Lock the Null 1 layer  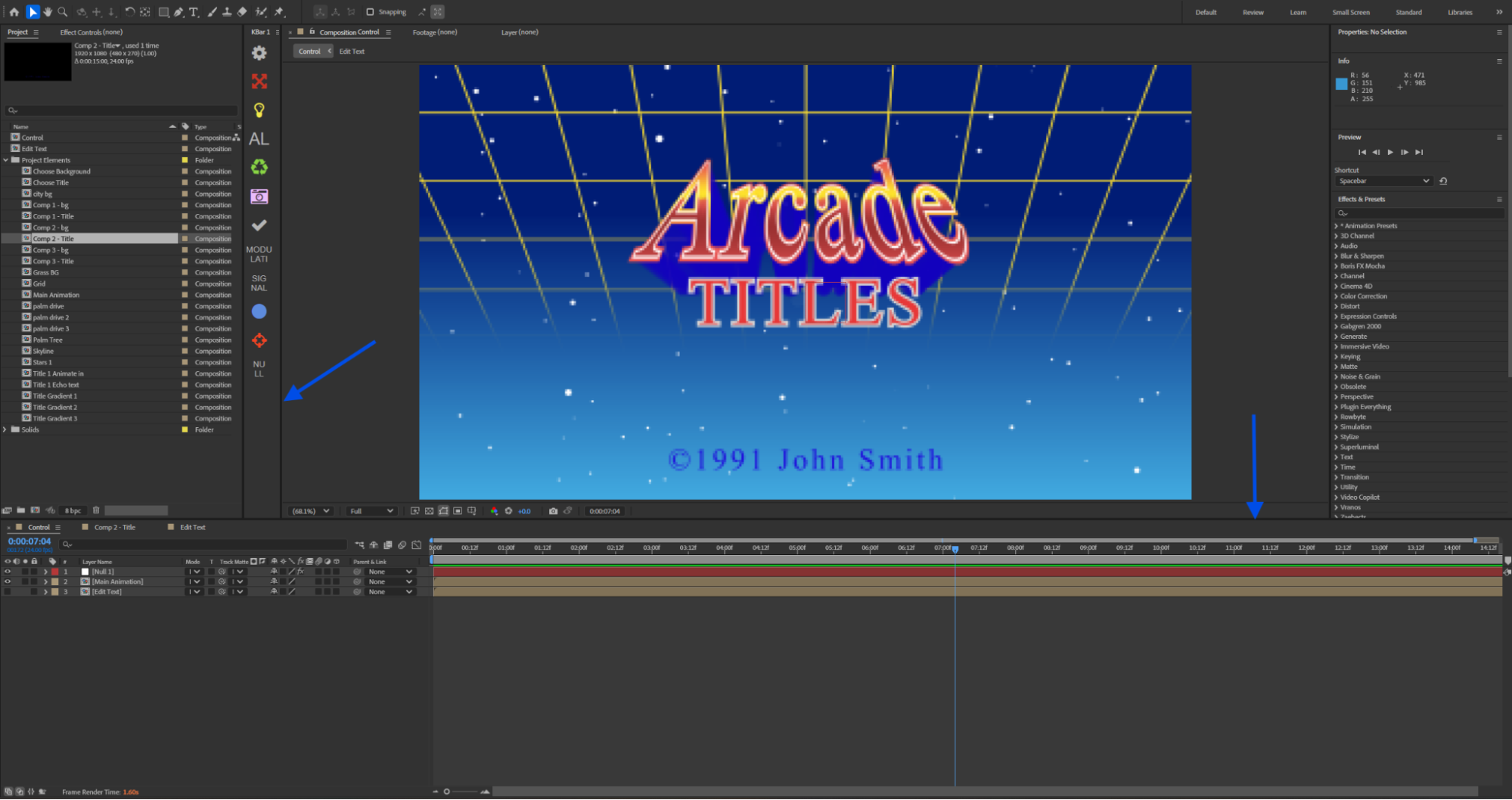34,572
